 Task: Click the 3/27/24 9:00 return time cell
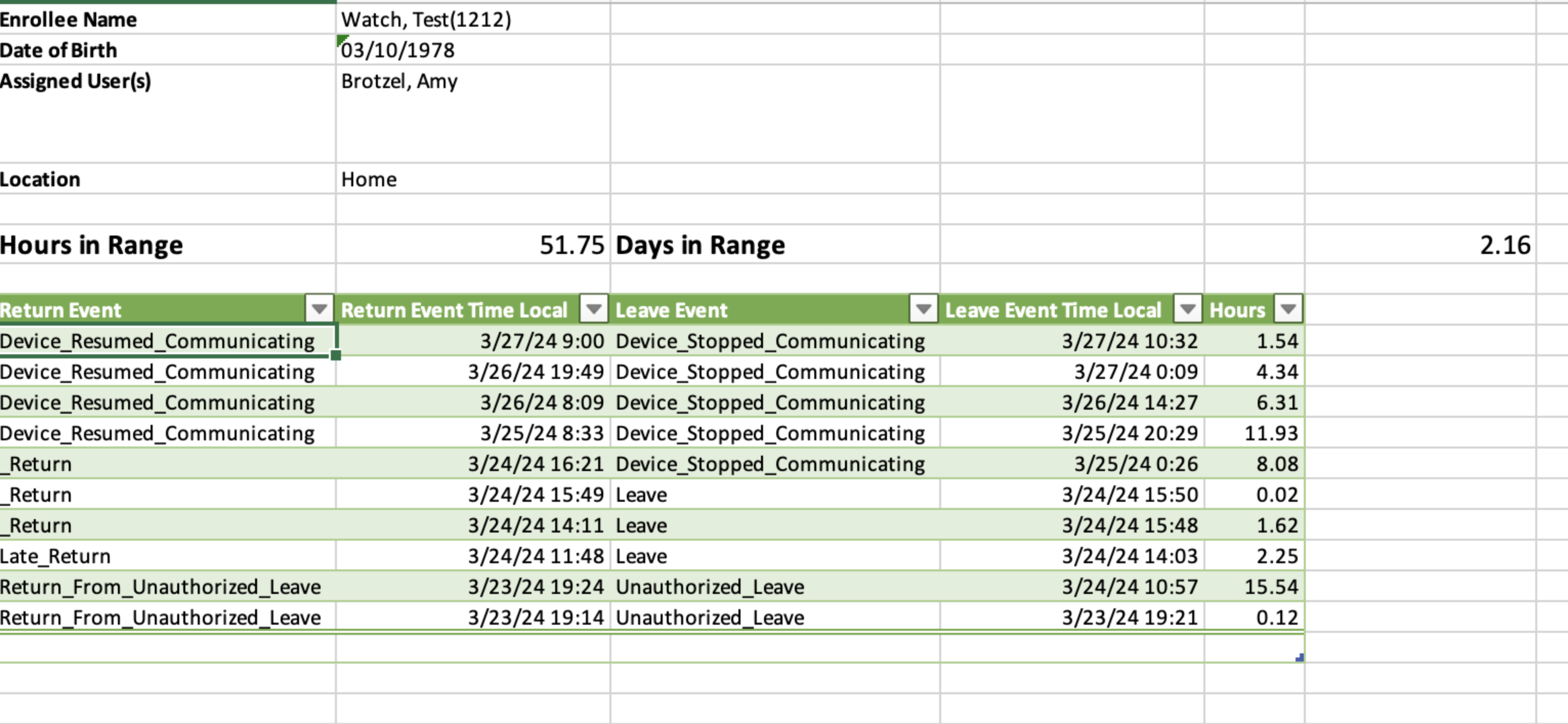coord(472,342)
